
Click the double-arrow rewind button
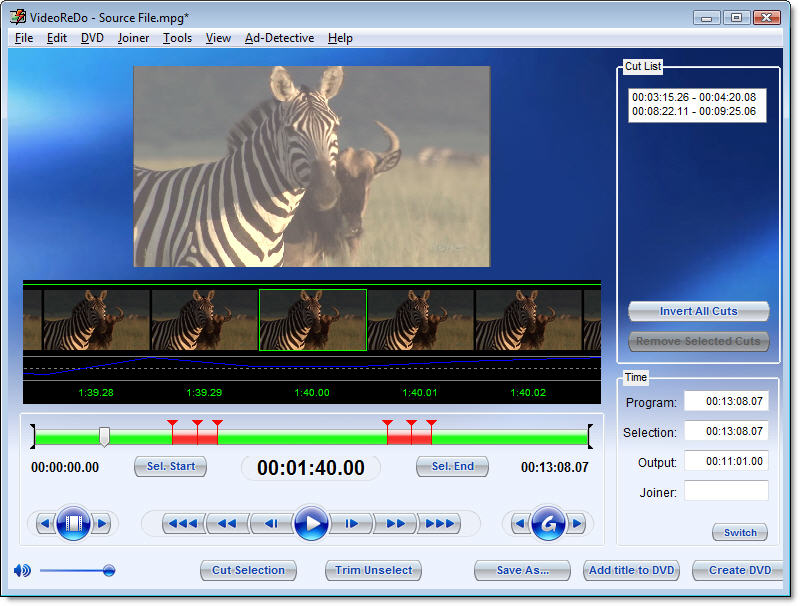click(x=227, y=523)
